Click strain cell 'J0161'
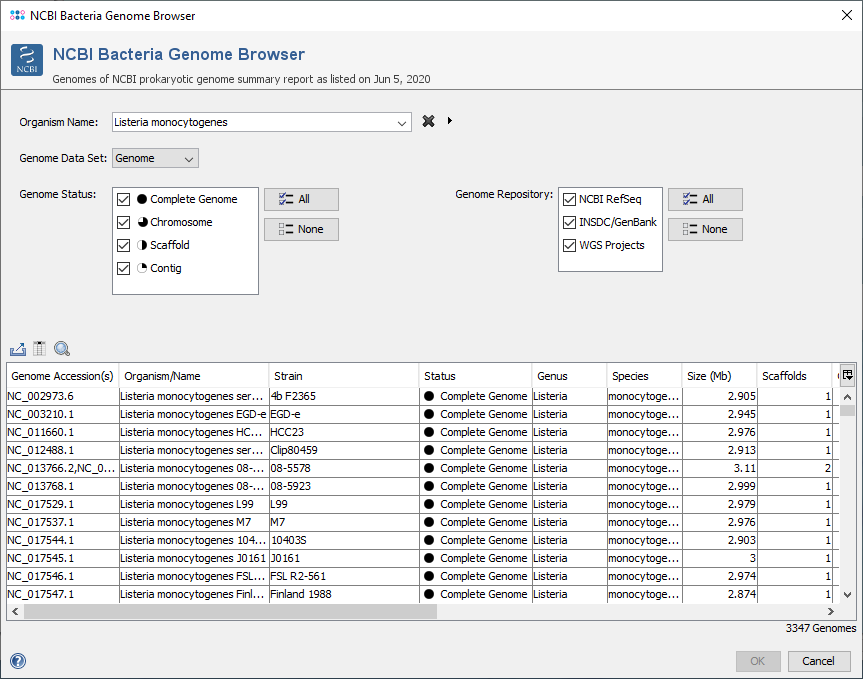The image size is (863, 679). coord(344,558)
